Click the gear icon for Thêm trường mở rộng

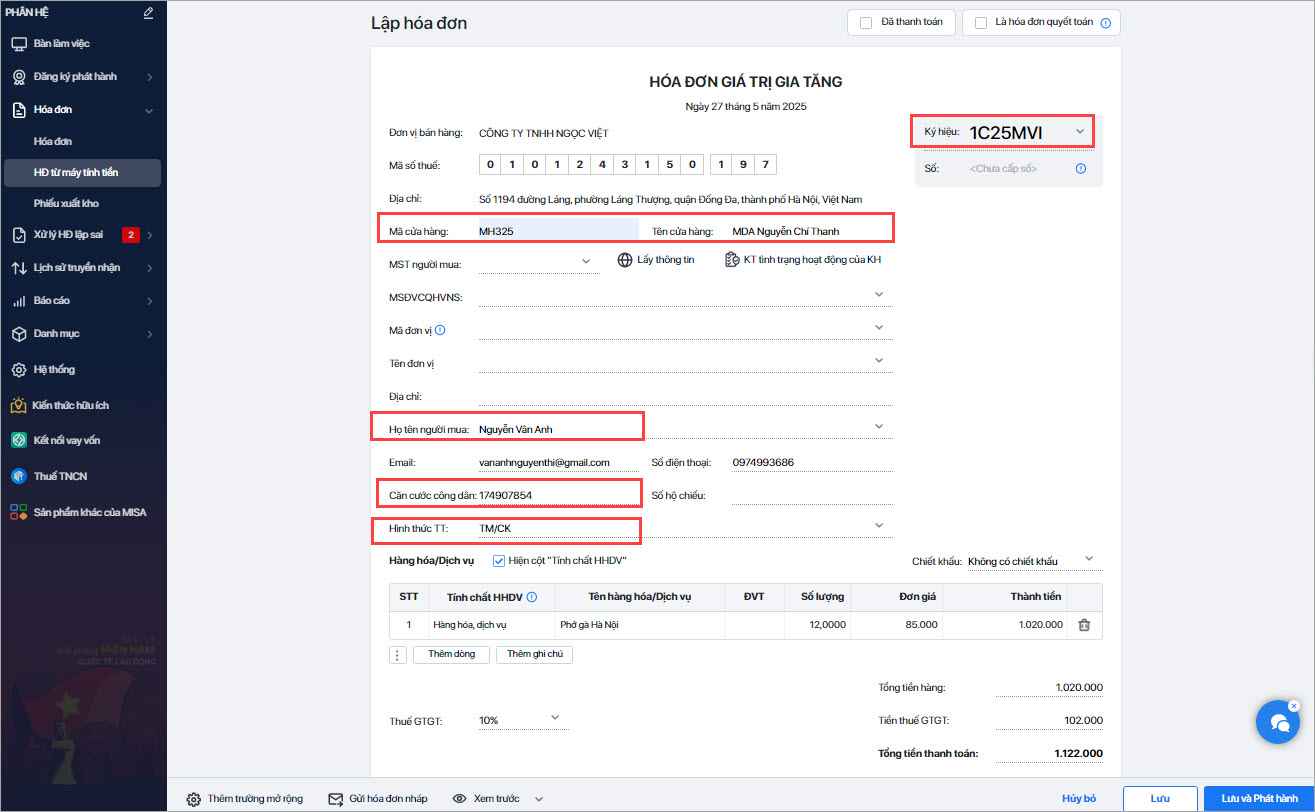(x=194, y=799)
